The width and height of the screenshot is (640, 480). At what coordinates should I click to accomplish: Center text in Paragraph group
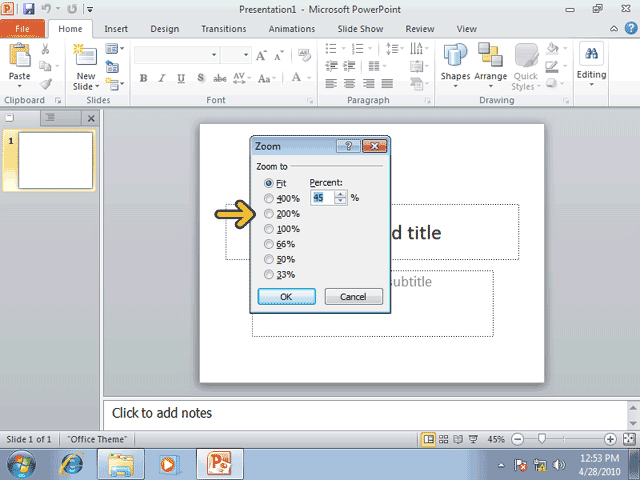(x=350, y=84)
